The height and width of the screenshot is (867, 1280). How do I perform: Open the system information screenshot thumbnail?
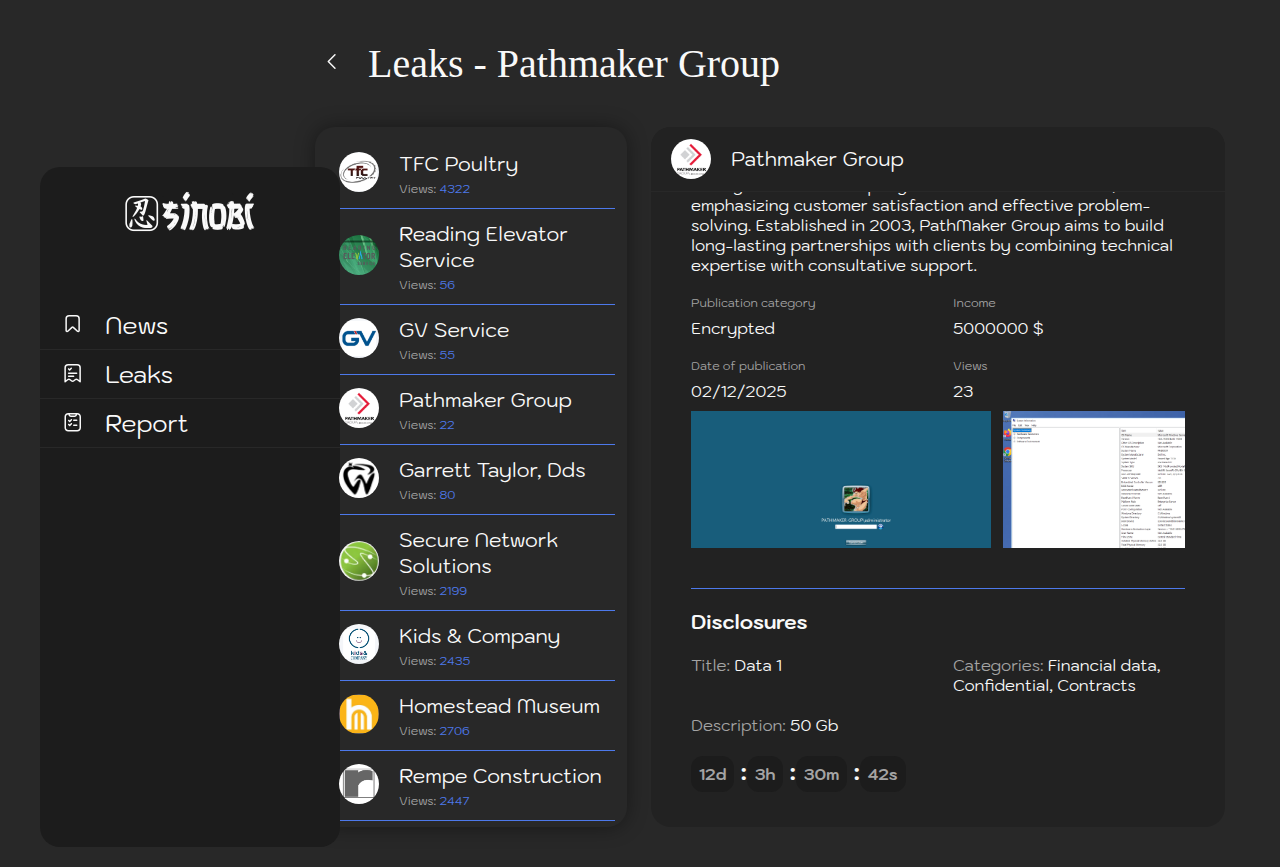click(1093, 479)
